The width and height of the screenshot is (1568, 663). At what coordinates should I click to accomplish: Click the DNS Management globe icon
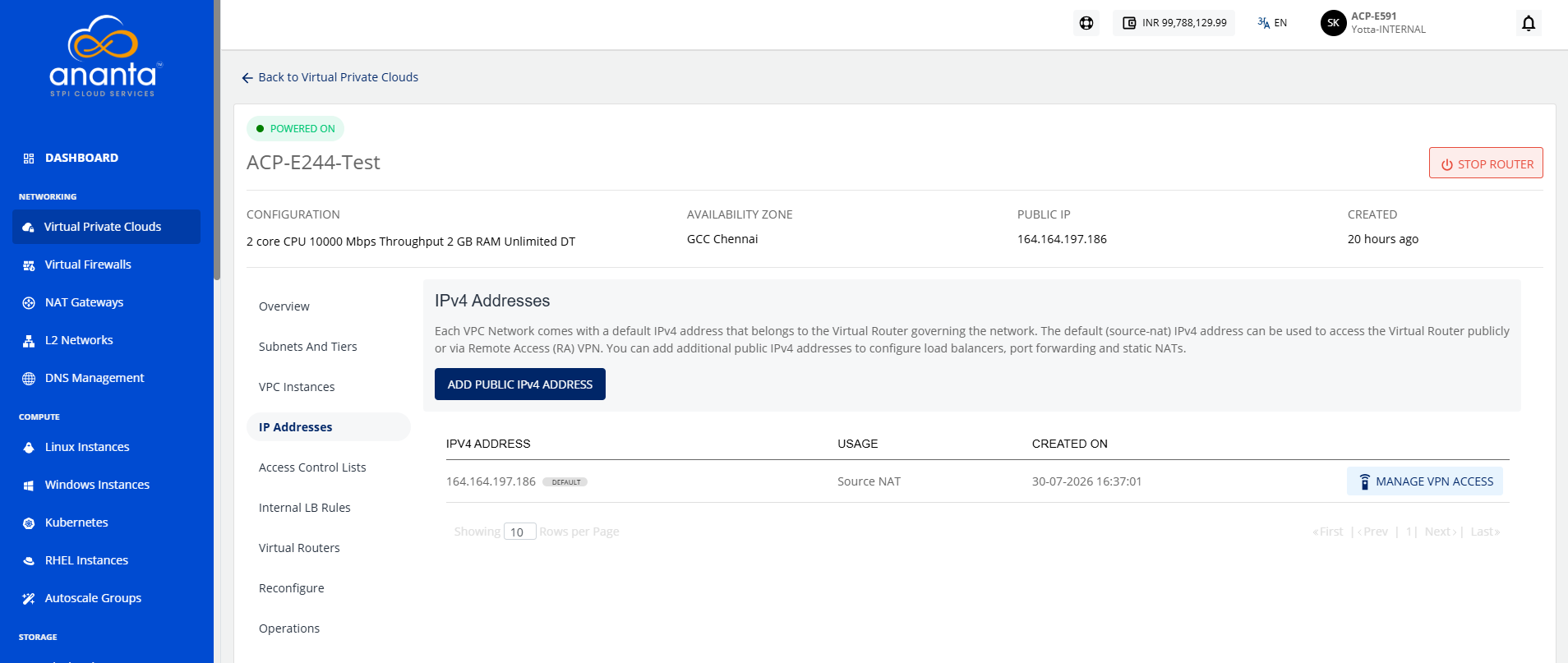point(29,379)
